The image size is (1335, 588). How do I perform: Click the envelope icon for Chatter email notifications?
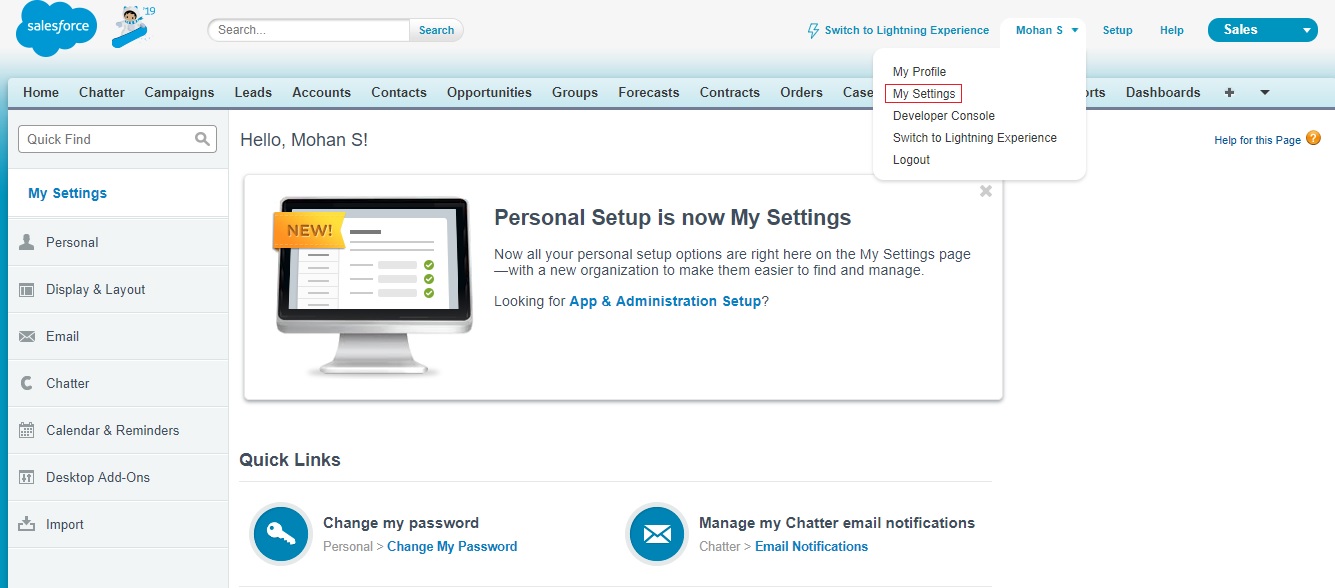tap(657, 534)
